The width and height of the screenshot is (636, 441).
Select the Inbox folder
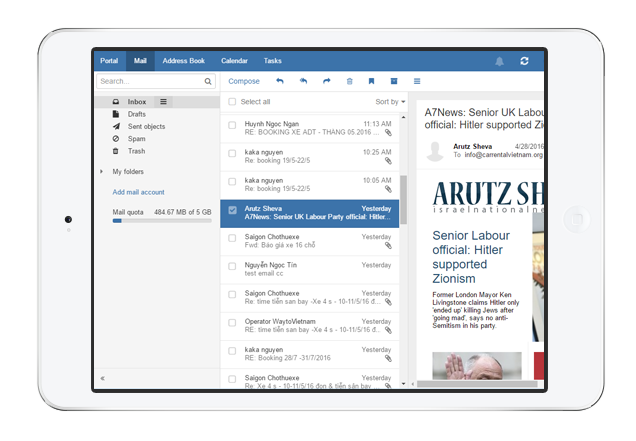click(137, 102)
